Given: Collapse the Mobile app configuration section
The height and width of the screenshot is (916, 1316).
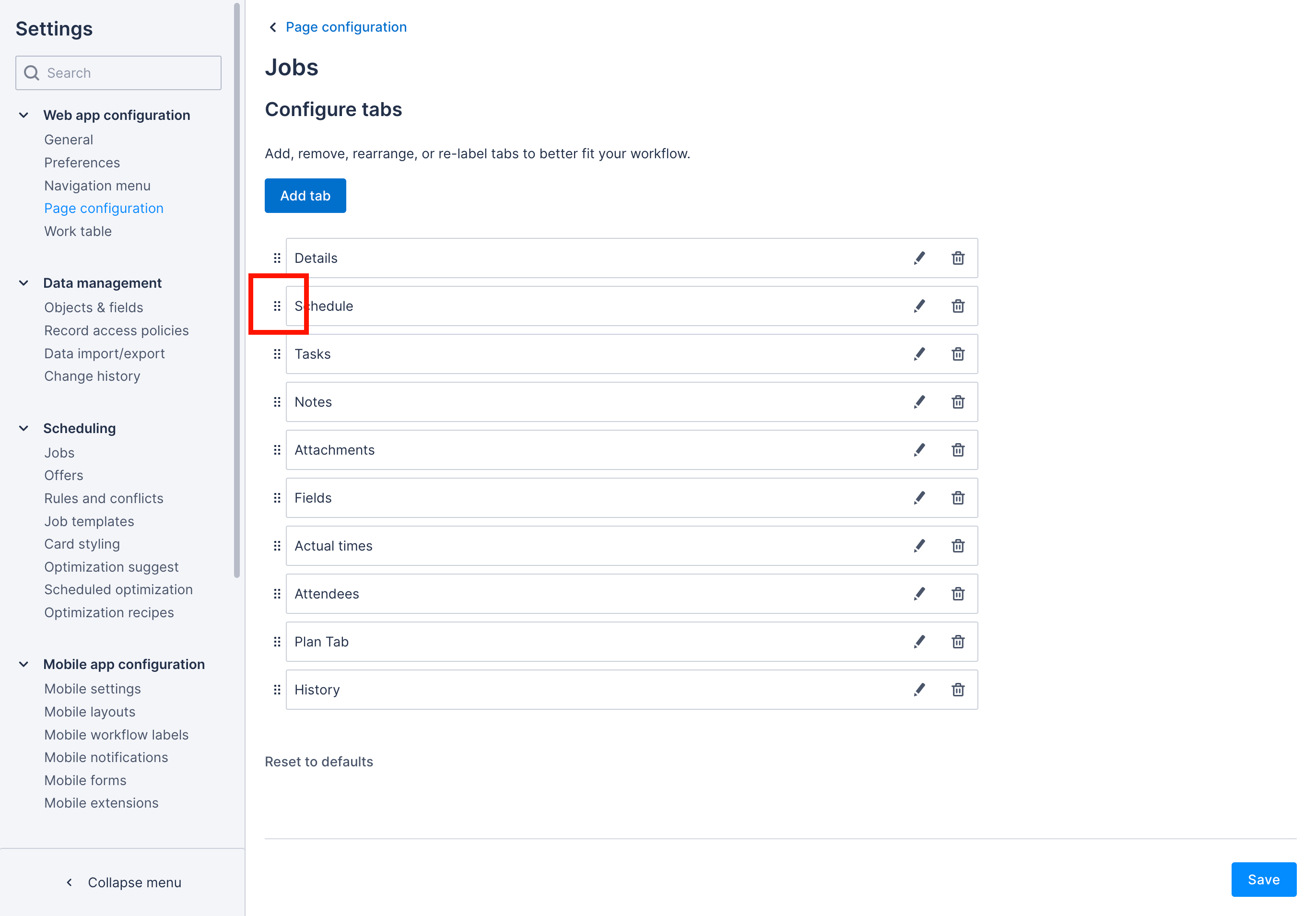Looking at the screenshot, I should [23, 664].
